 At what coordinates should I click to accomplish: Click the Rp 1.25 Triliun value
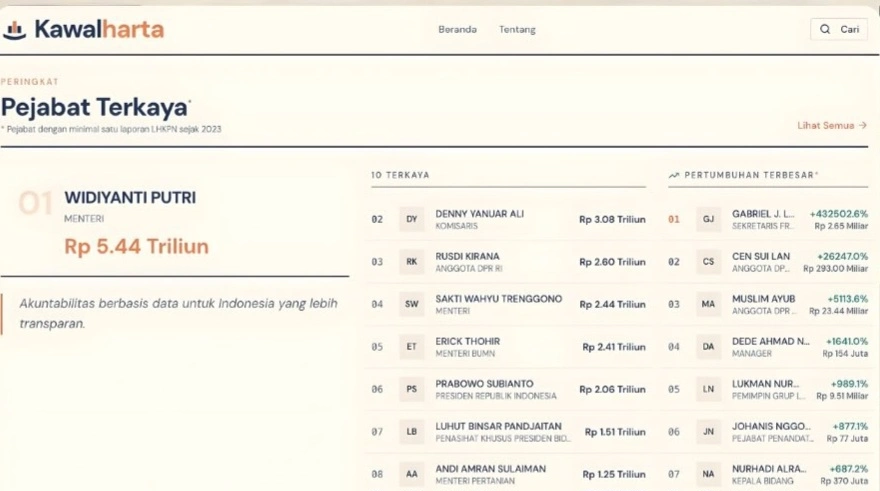[x=614, y=474]
